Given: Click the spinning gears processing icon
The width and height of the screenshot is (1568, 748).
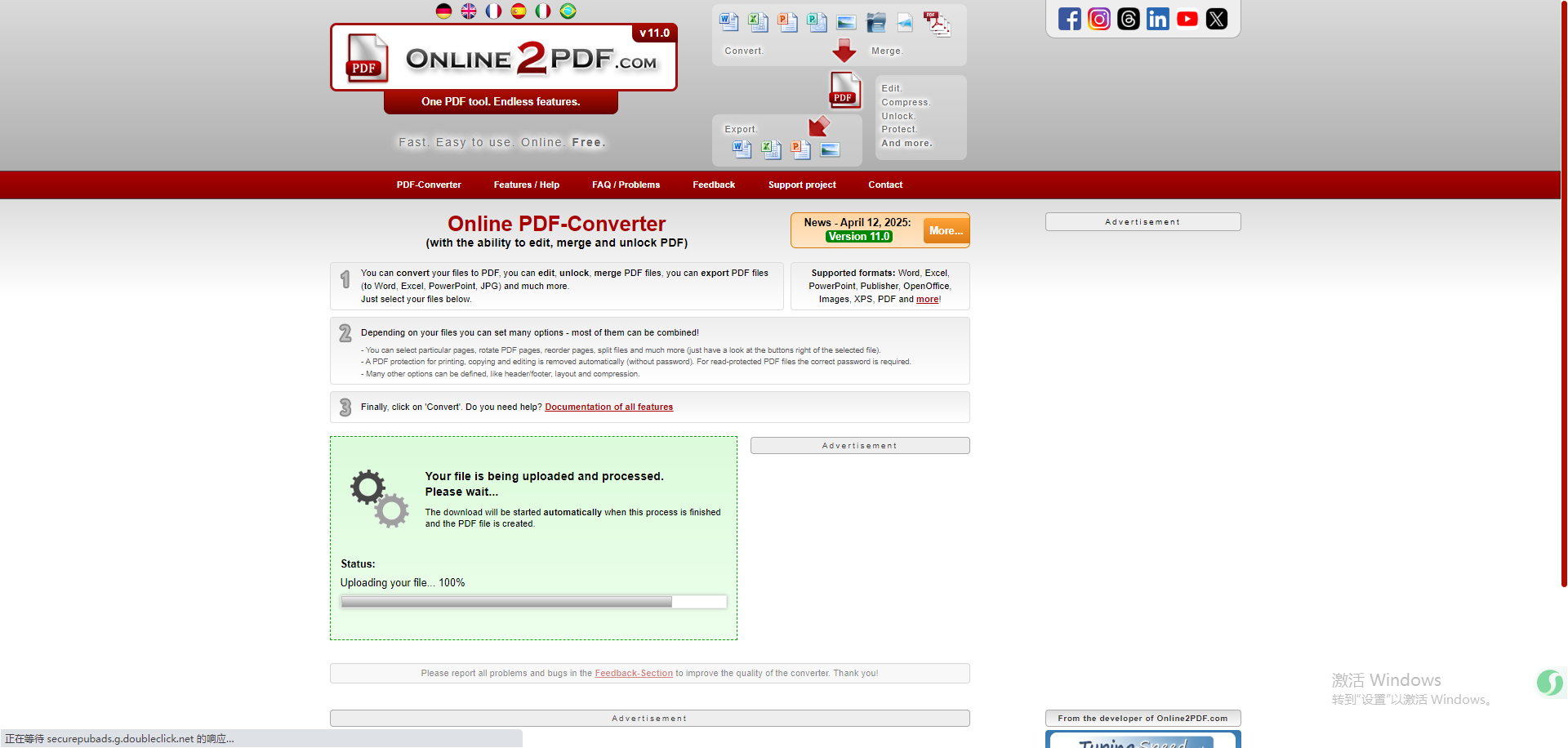Looking at the screenshot, I should pyautogui.click(x=379, y=499).
